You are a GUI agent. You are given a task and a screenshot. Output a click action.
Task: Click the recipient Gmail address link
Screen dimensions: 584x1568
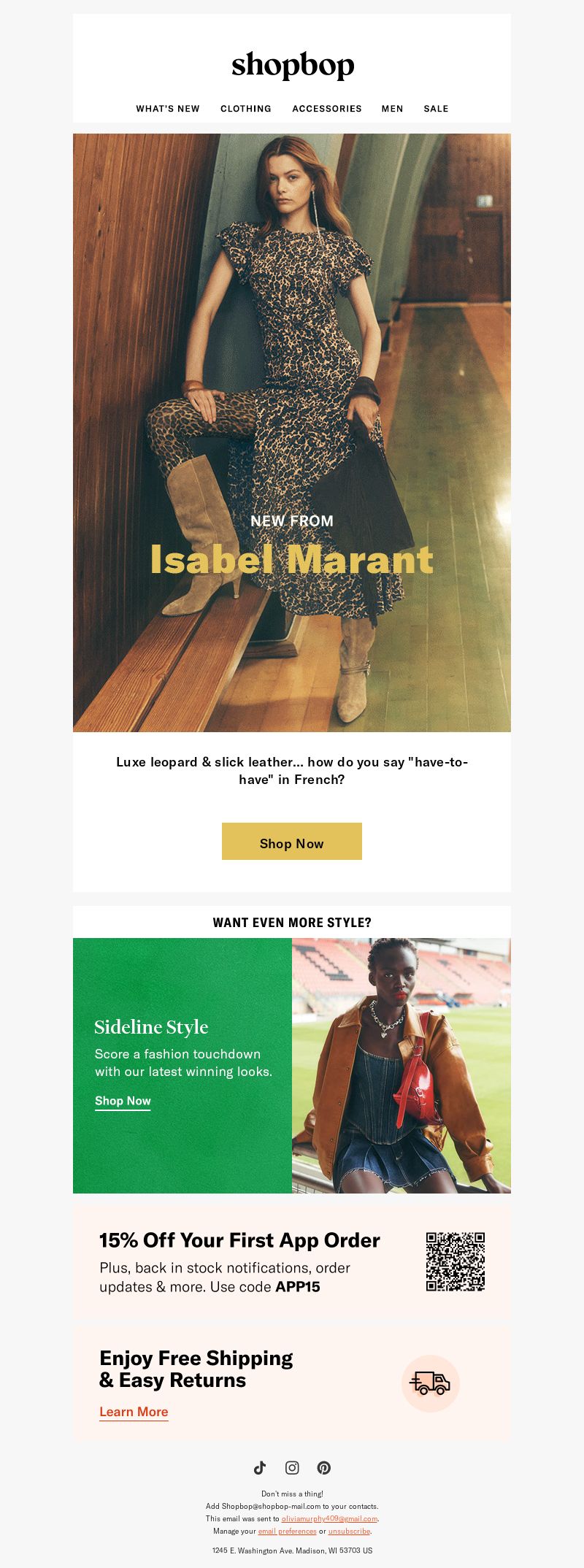[329, 1518]
